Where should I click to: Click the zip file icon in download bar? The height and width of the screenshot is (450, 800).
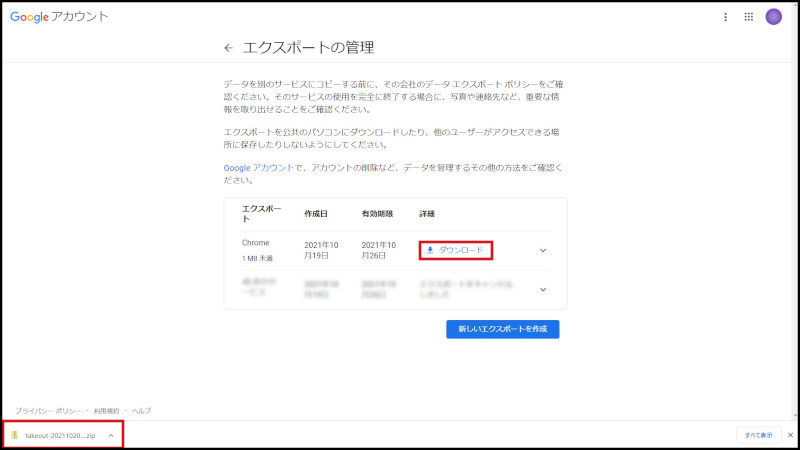point(15,435)
